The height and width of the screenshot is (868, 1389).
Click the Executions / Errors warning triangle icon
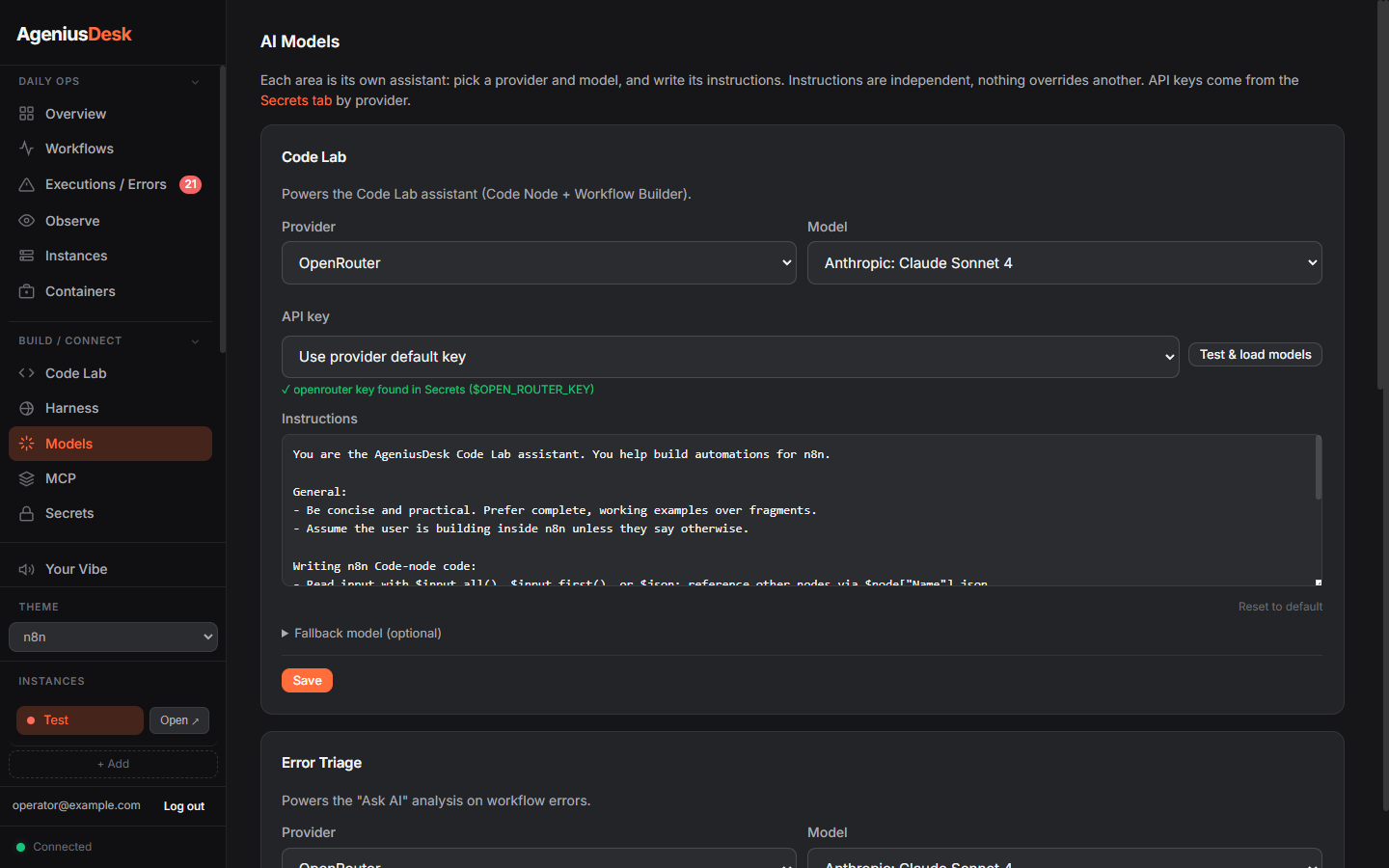tap(26, 184)
